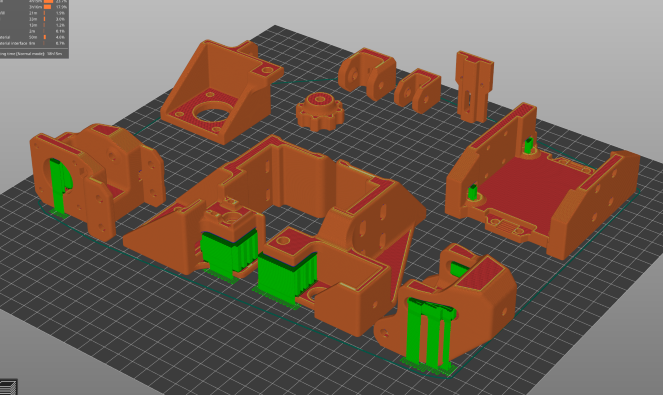Image resolution: width=663 pixels, height=395 pixels.
Task: Toggle the Support material interface legend row
Action: [33, 43]
